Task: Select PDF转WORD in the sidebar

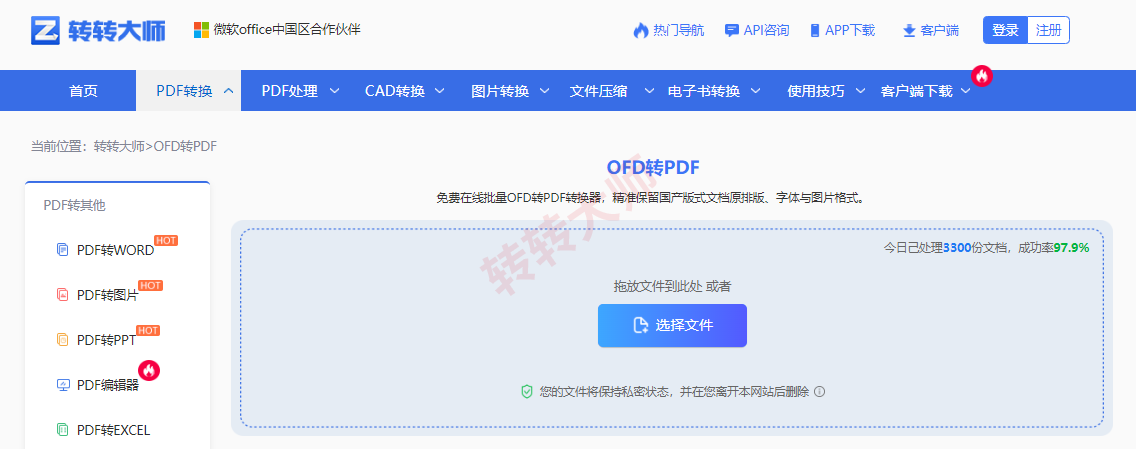Action: (115, 251)
